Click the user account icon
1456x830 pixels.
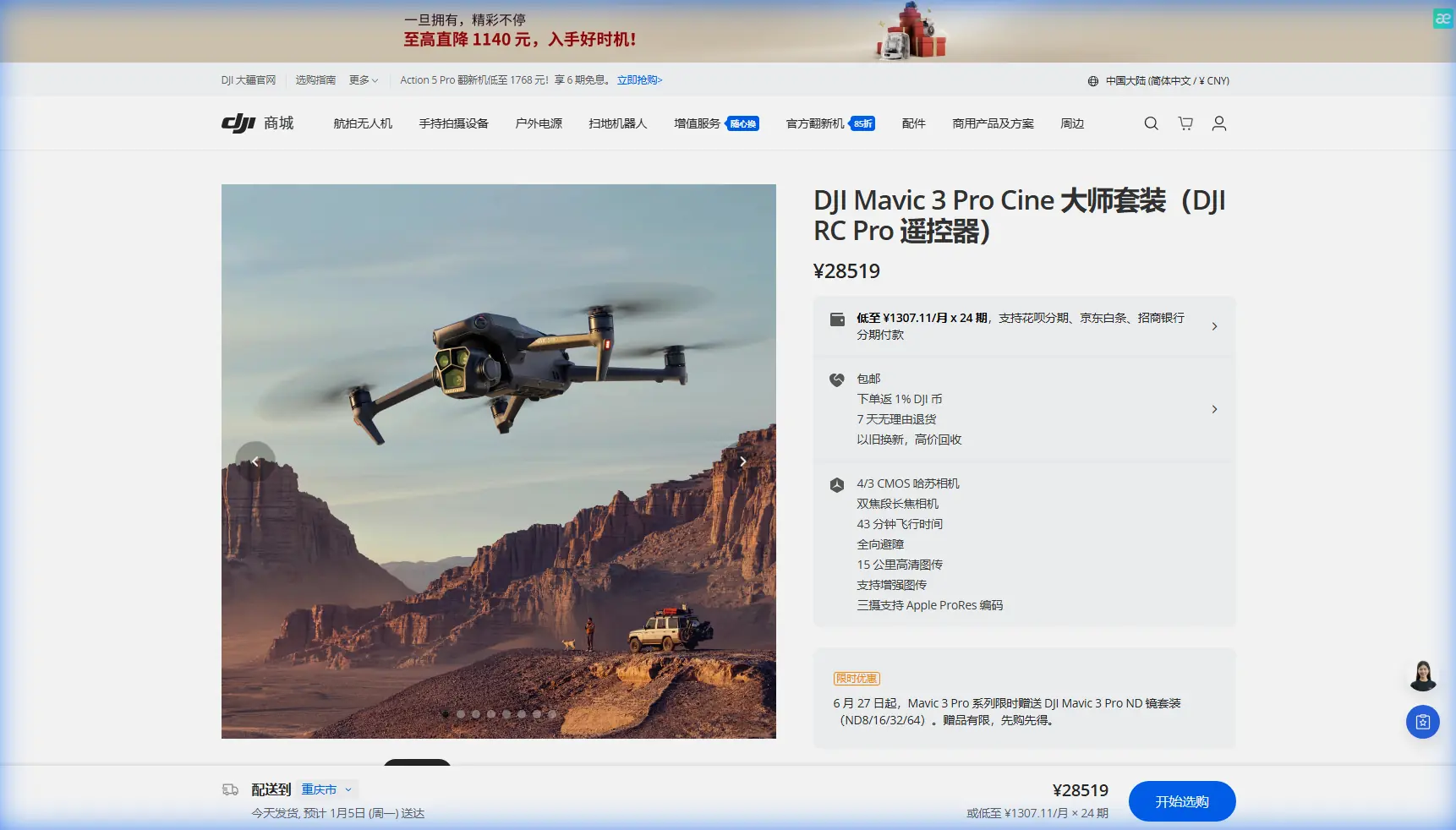(x=1218, y=123)
